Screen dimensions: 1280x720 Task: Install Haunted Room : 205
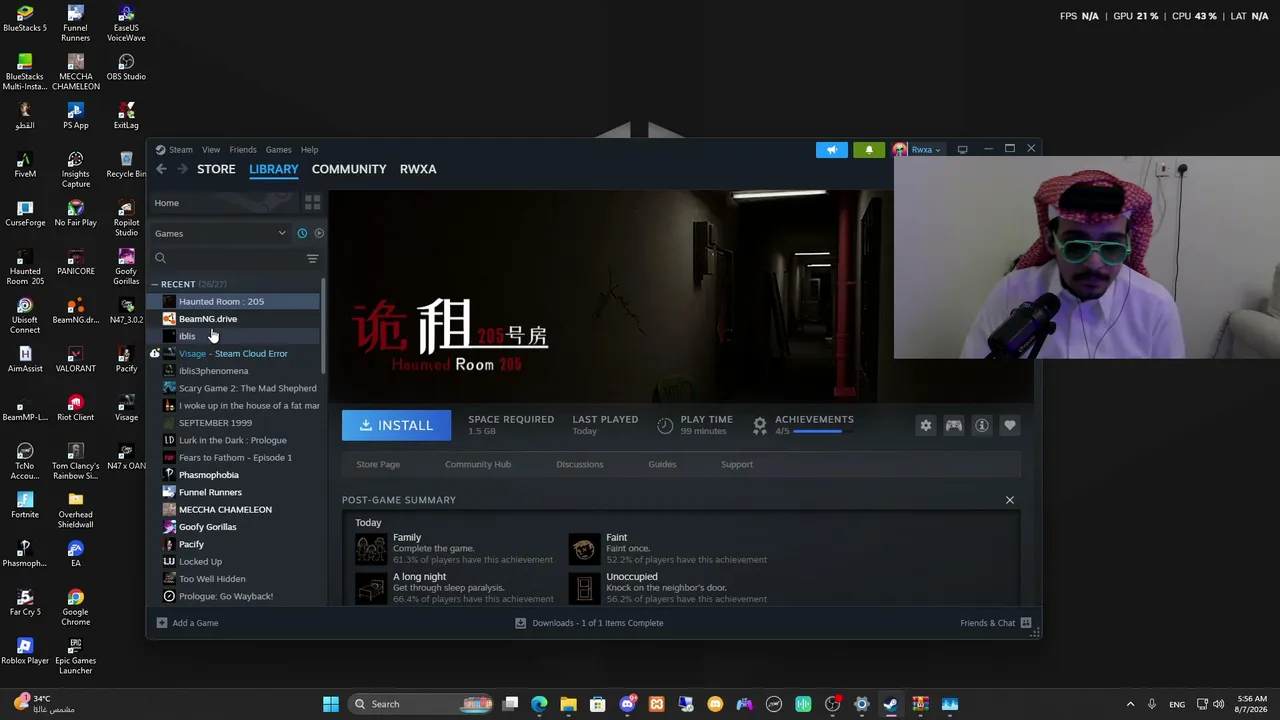pos(397,426)
